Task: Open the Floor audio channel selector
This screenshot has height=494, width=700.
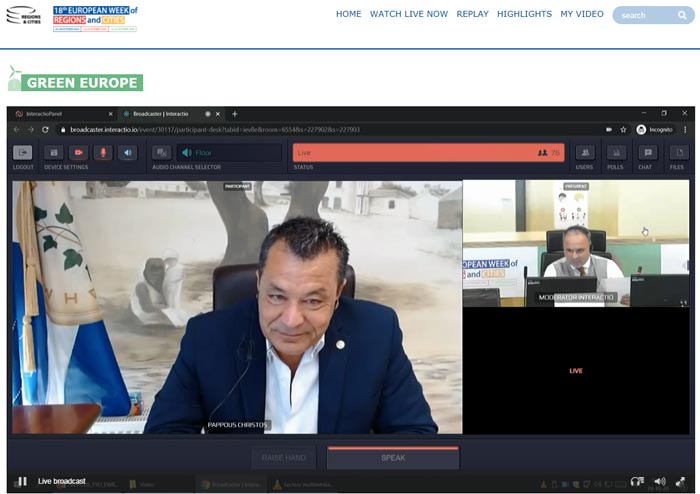Action: [229, 153]
